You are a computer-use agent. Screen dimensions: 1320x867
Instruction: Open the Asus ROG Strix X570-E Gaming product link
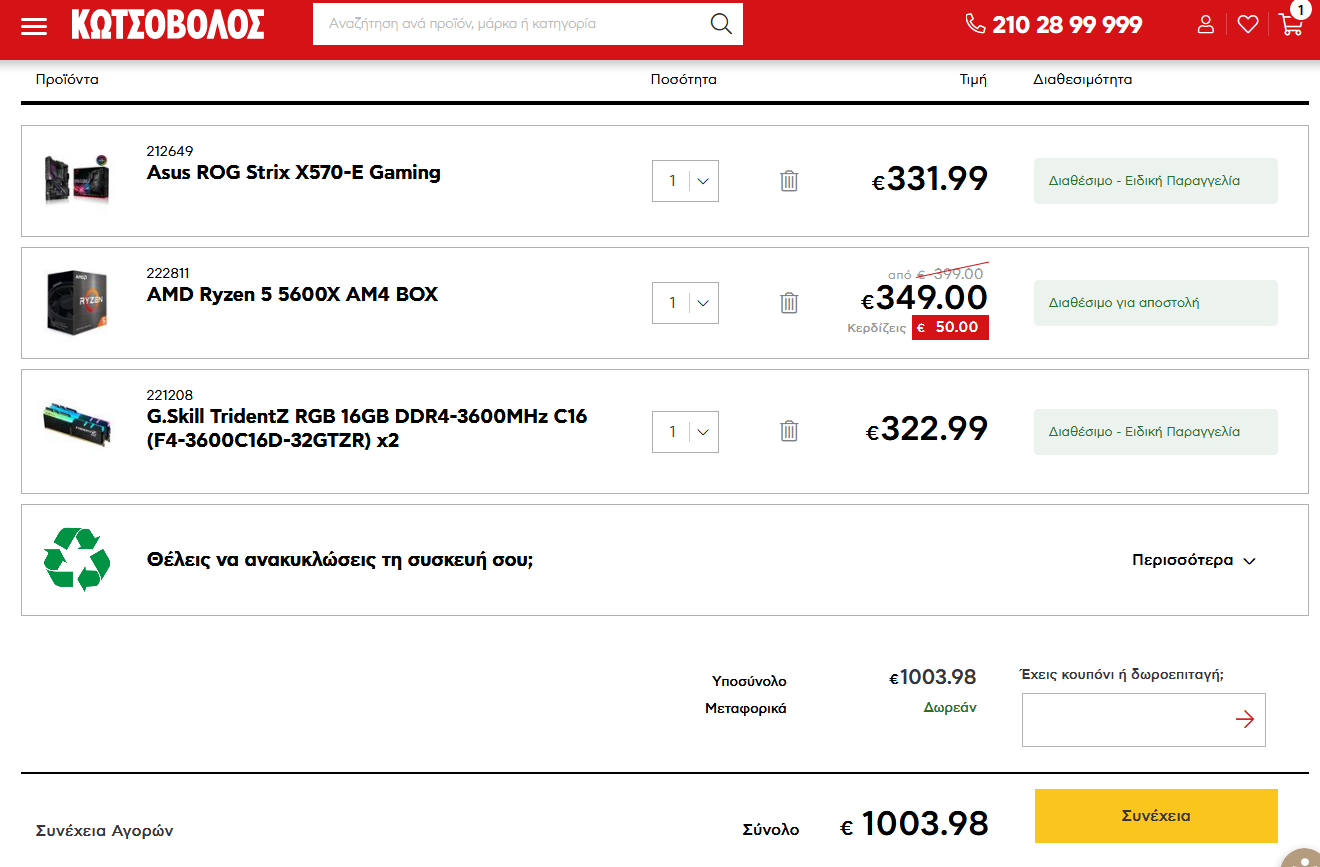coord(294,172)
